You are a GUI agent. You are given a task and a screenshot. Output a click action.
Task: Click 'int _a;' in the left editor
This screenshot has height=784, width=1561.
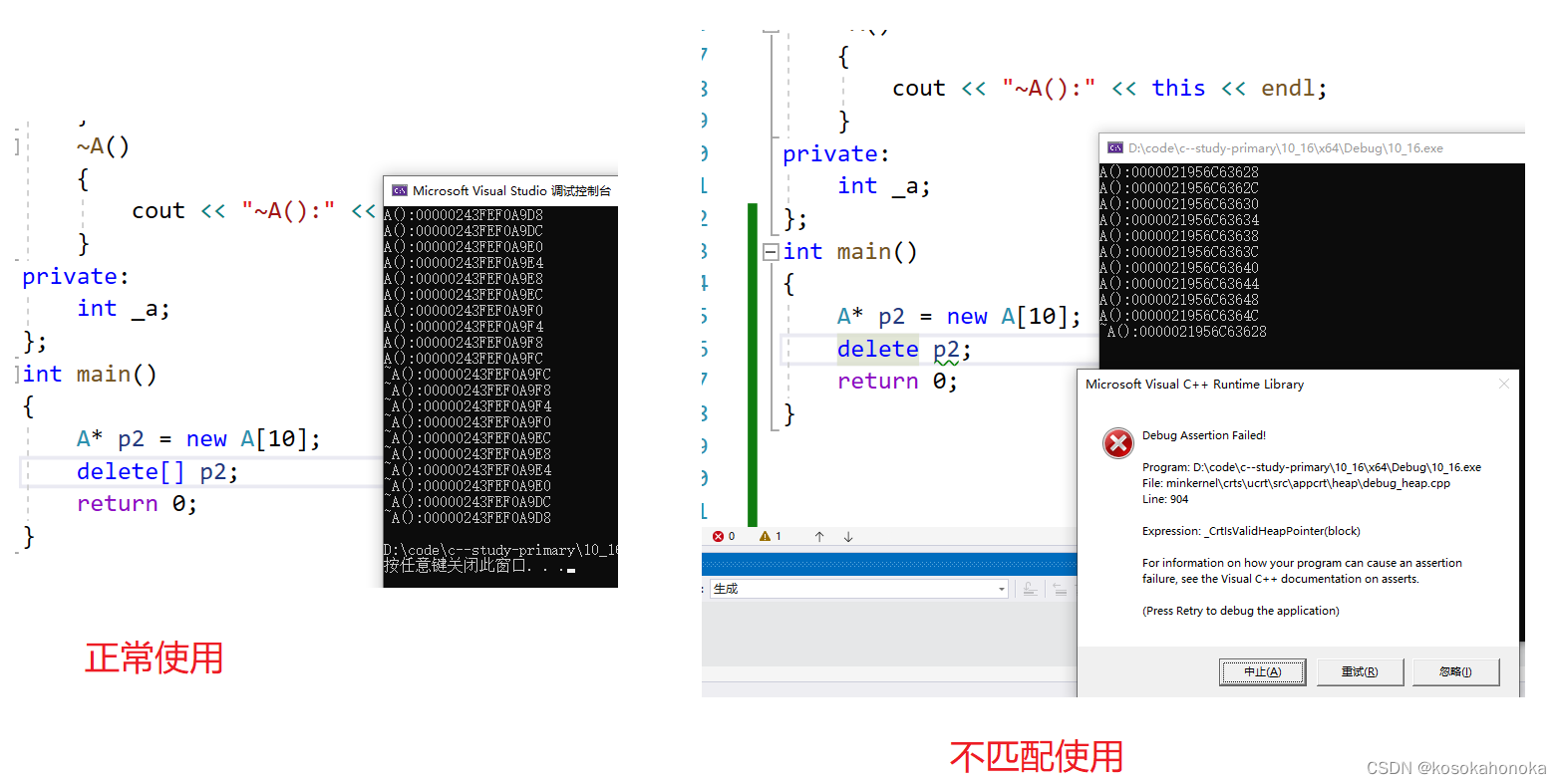(124, 309)
